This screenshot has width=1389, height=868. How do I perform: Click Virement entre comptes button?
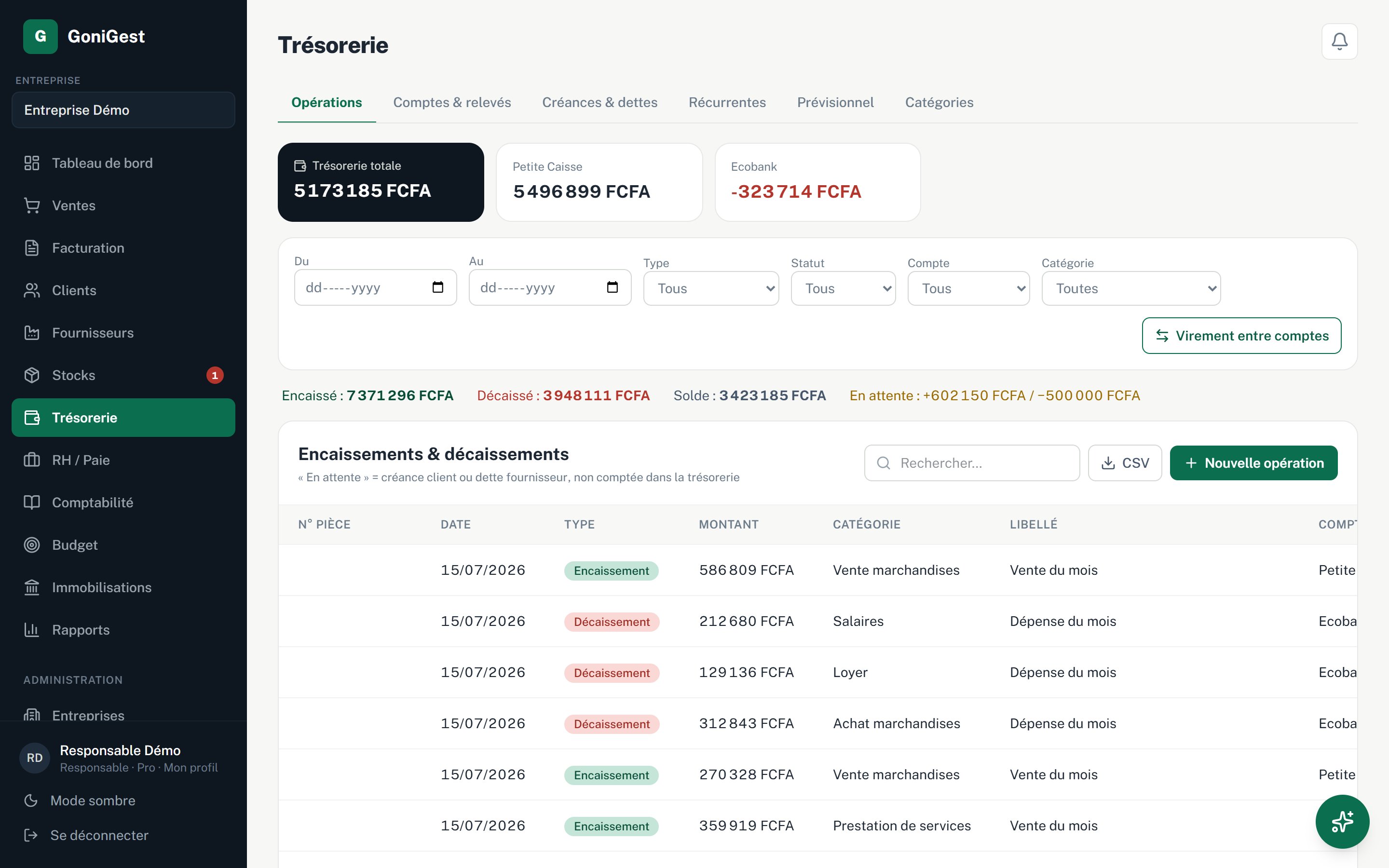(1241, 336)
